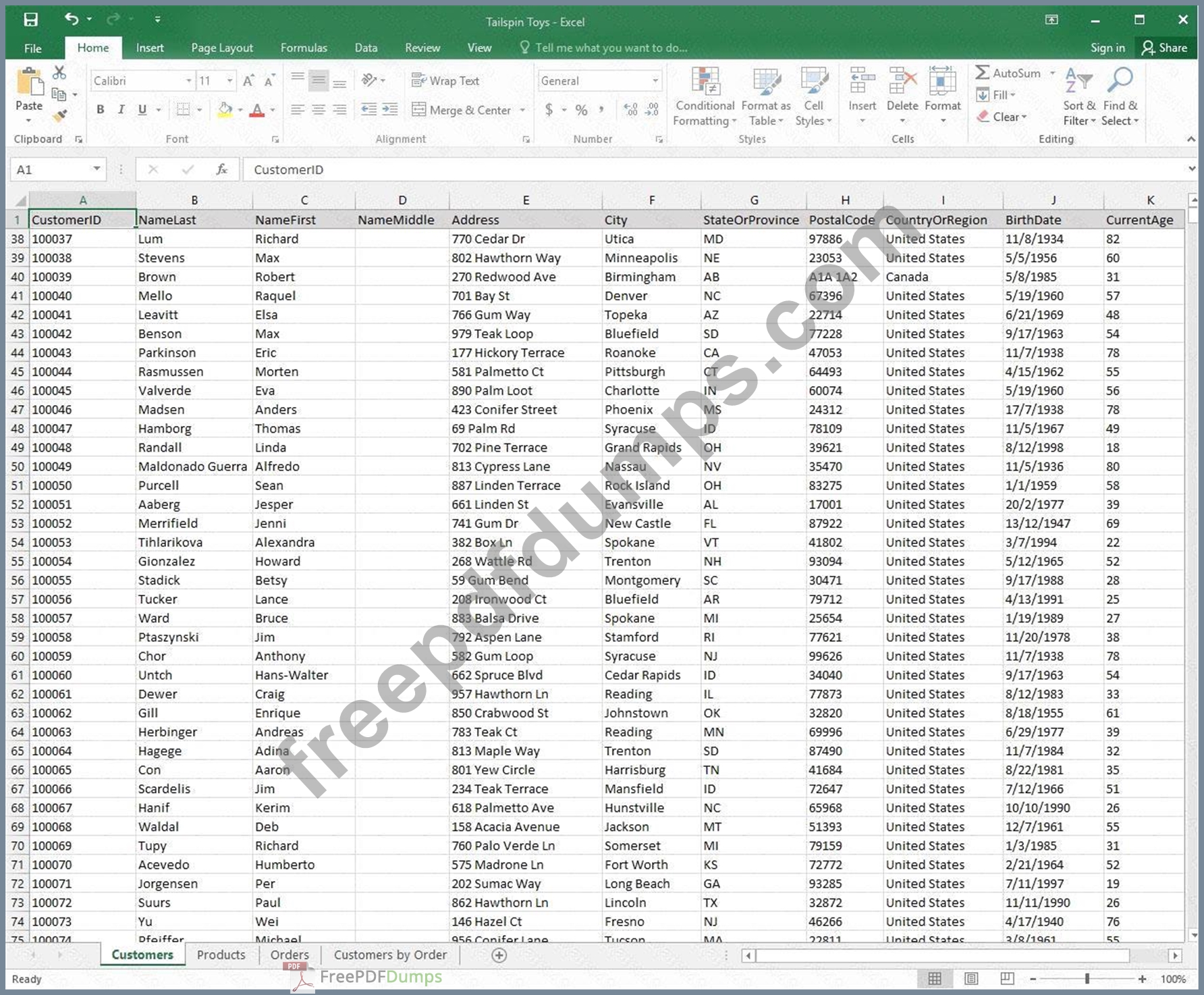The height and width of the screenshot is (995, 1204).
Task: Toggle Italic formatting
Action: [x=121, y=109]
